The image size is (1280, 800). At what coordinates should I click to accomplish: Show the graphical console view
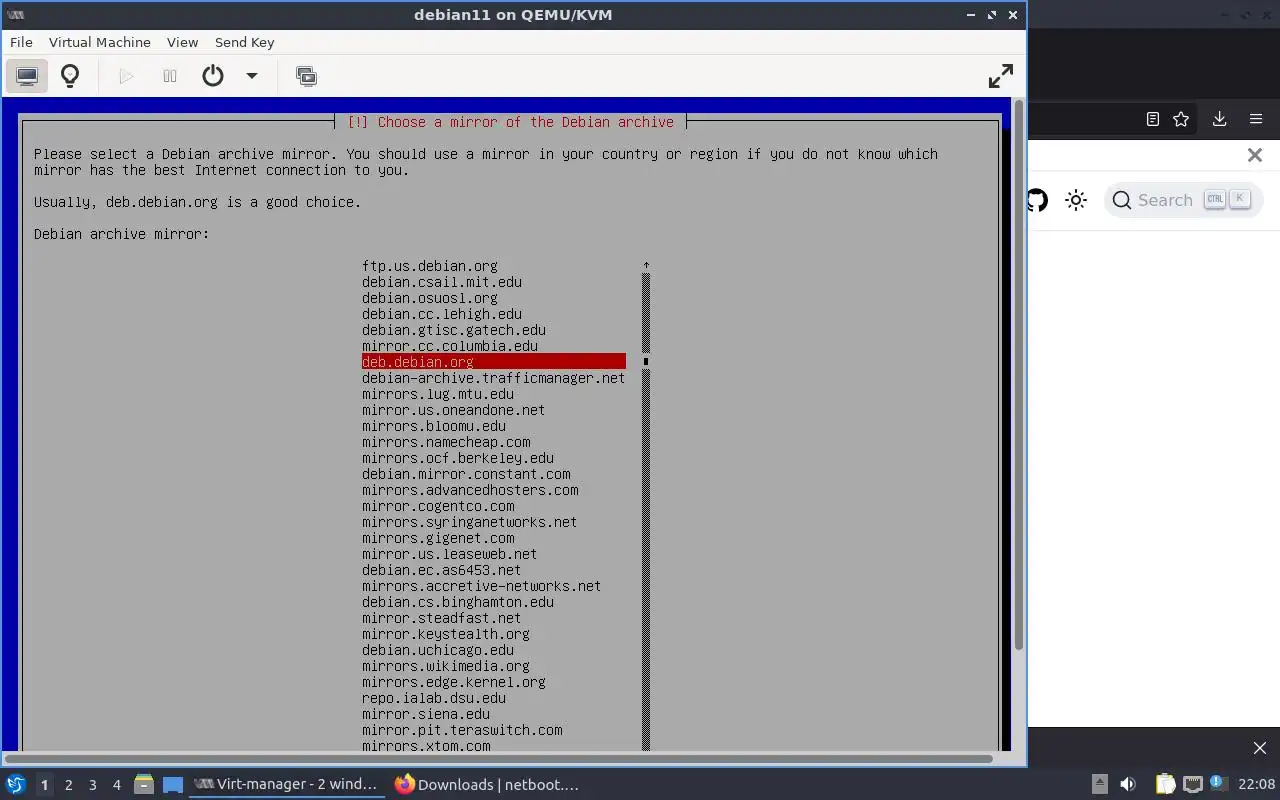(x=27, y=76)
